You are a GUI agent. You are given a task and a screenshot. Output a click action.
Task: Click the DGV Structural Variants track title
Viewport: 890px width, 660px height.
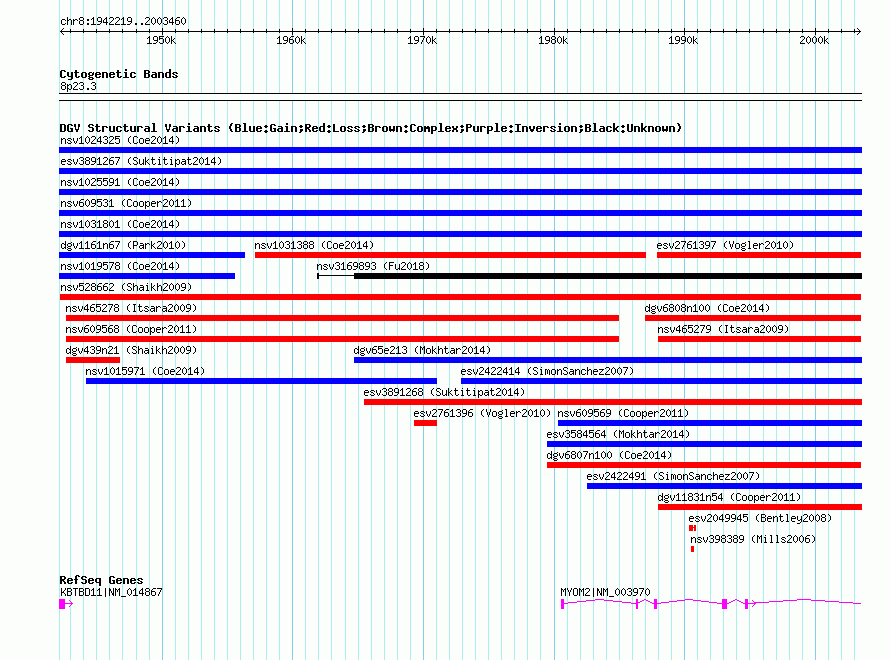[370, 128]
